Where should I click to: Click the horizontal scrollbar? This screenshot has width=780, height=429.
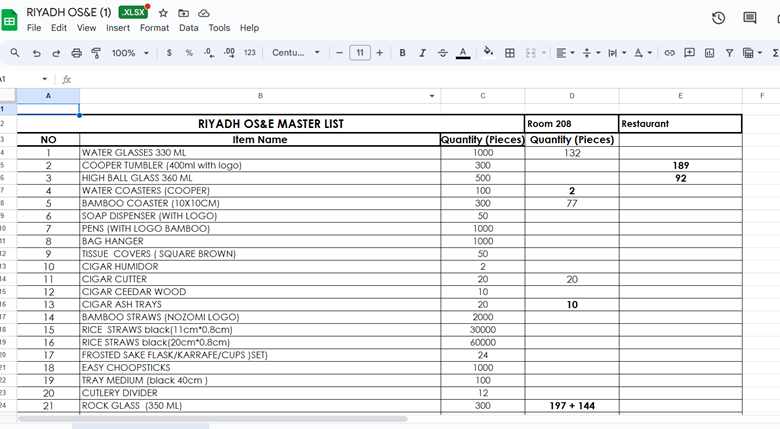(213, 419)
